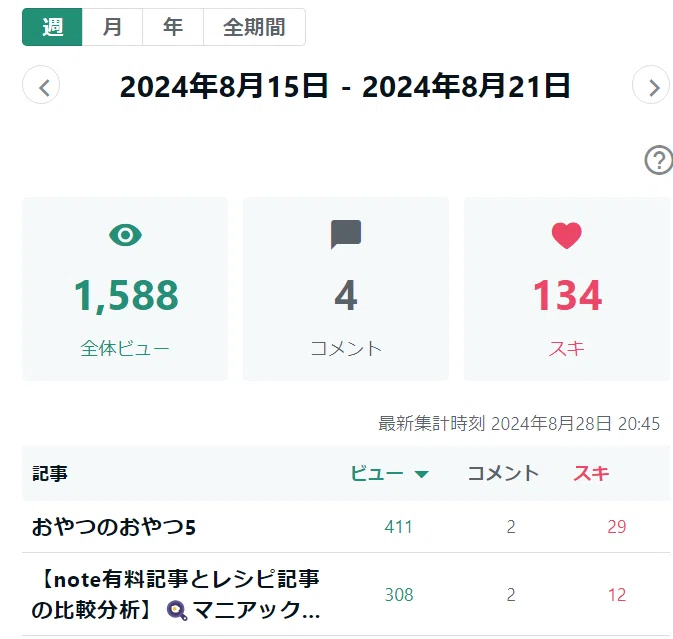Screen dimensions: 673x639
Task: Click the 134 スキ summary card
Action: coord(567,289)
